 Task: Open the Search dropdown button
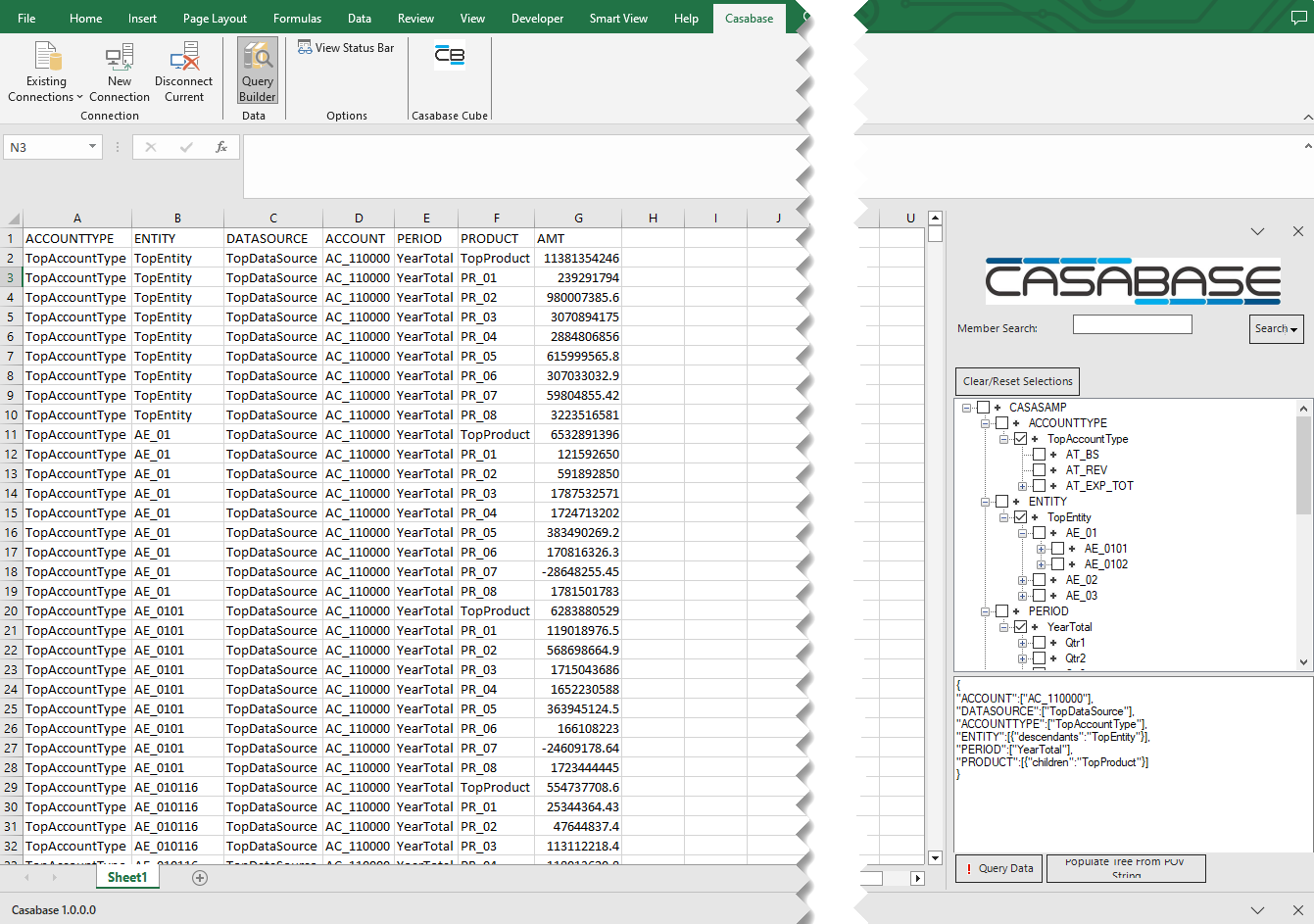coord(1276,329)
